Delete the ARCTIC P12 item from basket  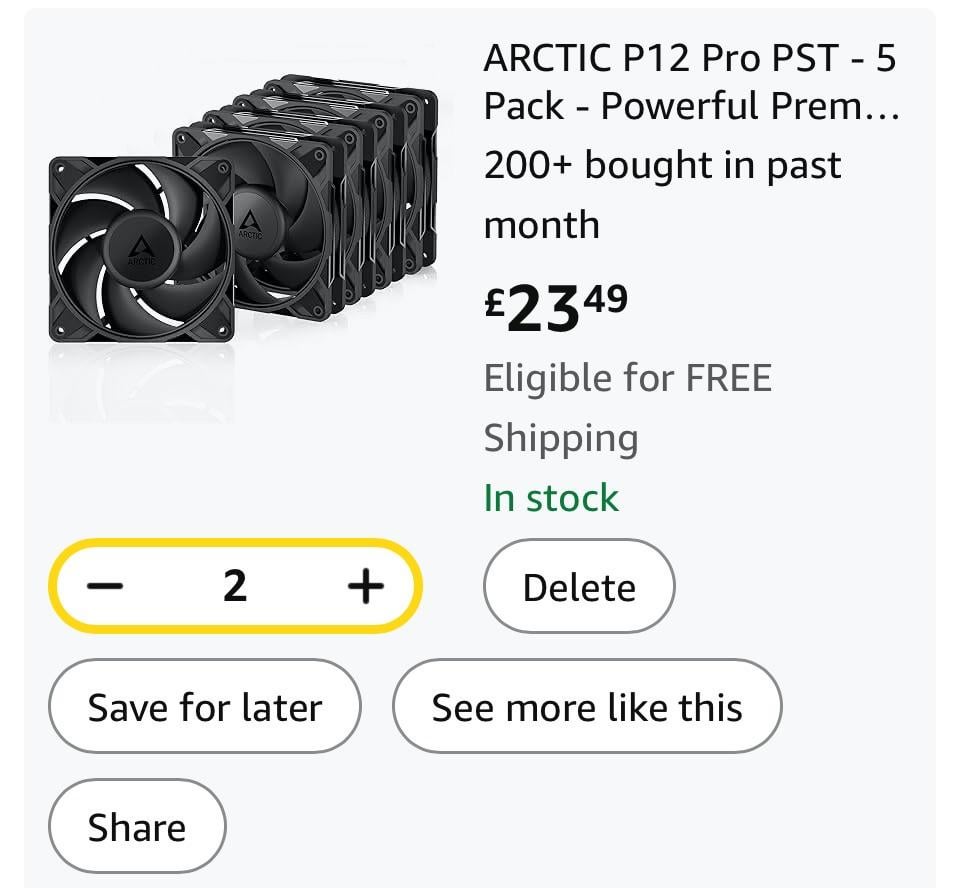tap(579, 586)
